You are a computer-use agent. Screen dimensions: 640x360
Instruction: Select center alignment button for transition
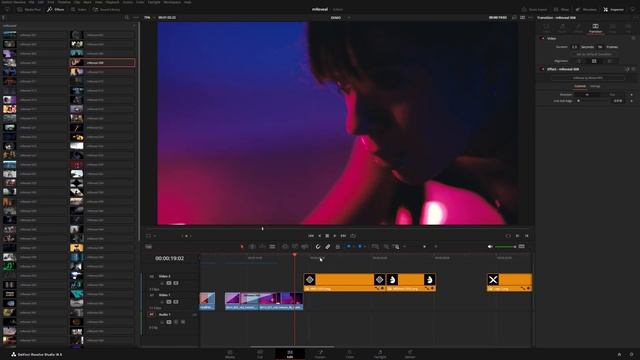click(x=594, y=61)
